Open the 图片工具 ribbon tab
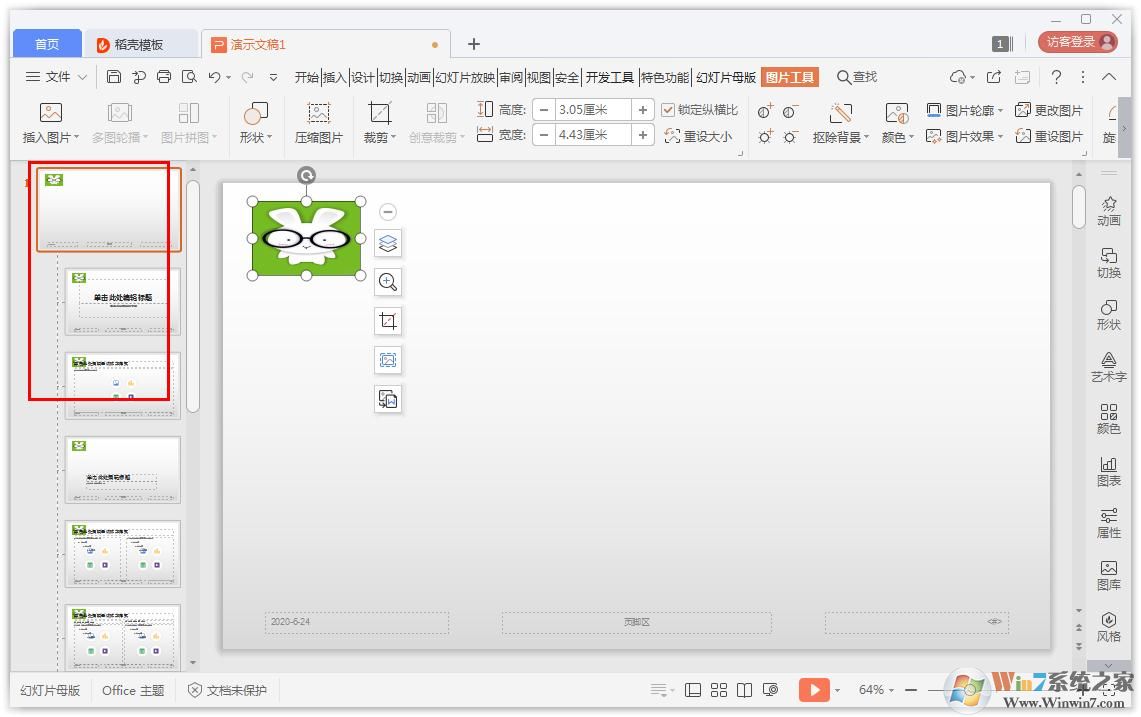1141x717 pixels. click(790, 77)
